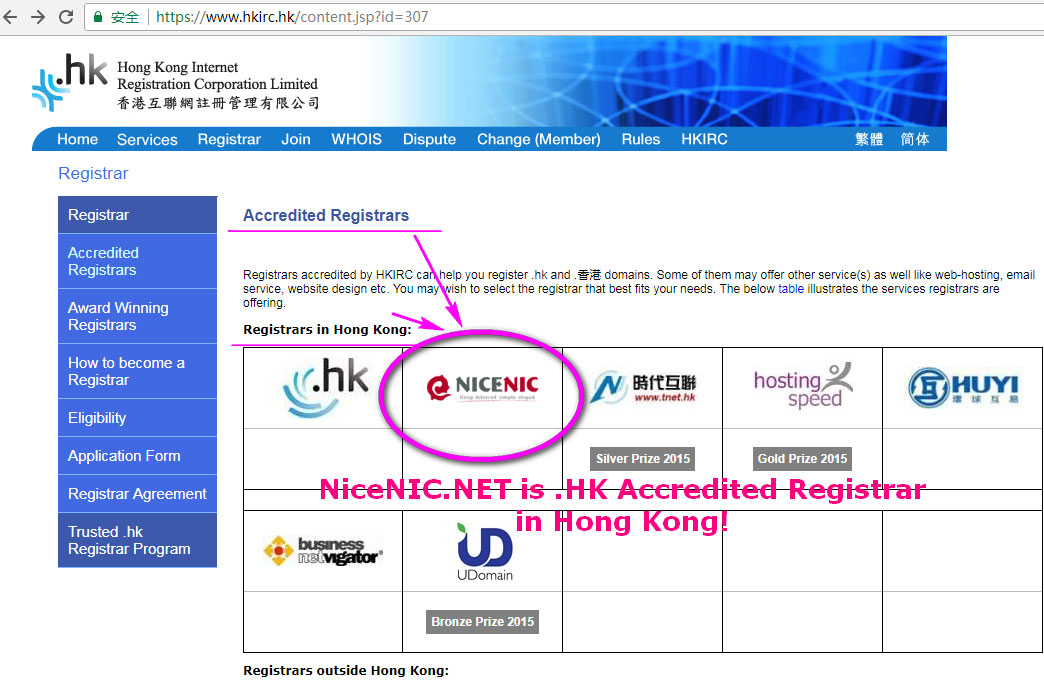
Task: Select the circled NICENIC registrar logo
Action: point(483,388)
